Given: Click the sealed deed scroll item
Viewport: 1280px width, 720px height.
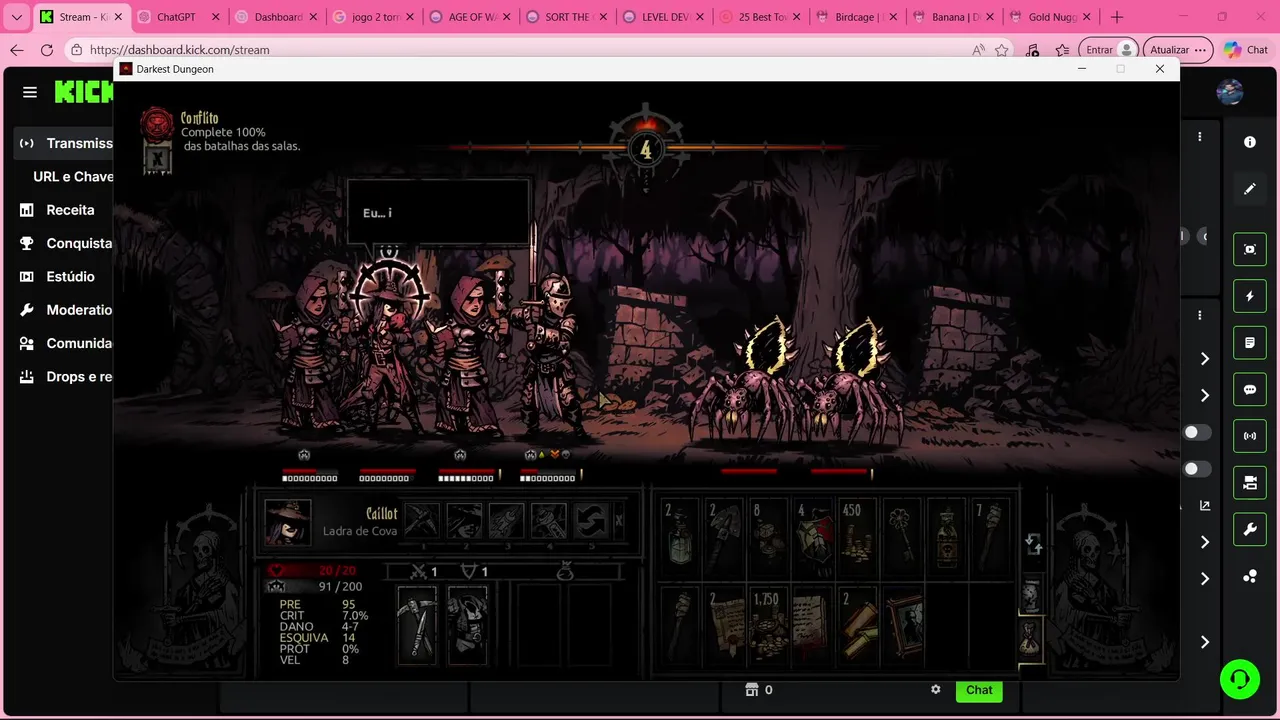Looking at the screenshot, I should pyautogui.click(x=725, y=624).
